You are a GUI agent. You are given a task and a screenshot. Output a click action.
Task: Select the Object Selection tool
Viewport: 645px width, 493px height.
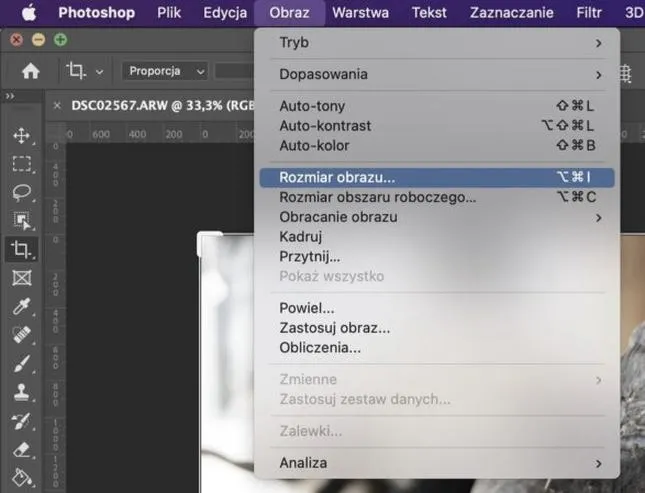point(21,220)
